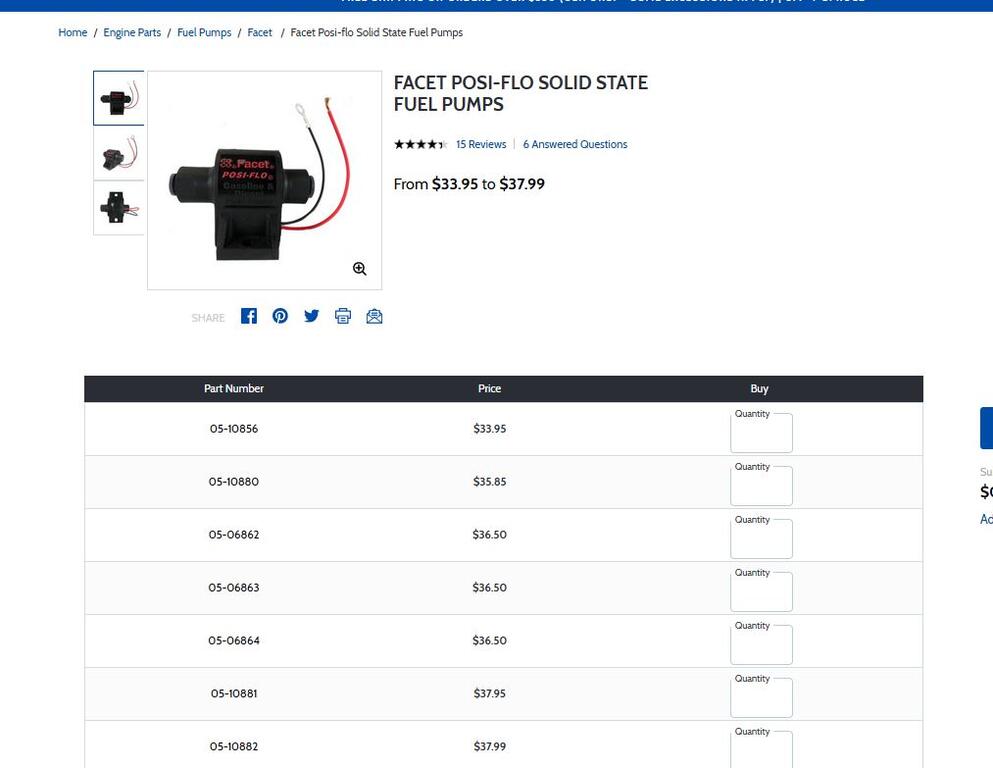Image resolution: width=993 pixels, height=768 pixels.
Task: Click the product title heading
Action: point(521,93)
